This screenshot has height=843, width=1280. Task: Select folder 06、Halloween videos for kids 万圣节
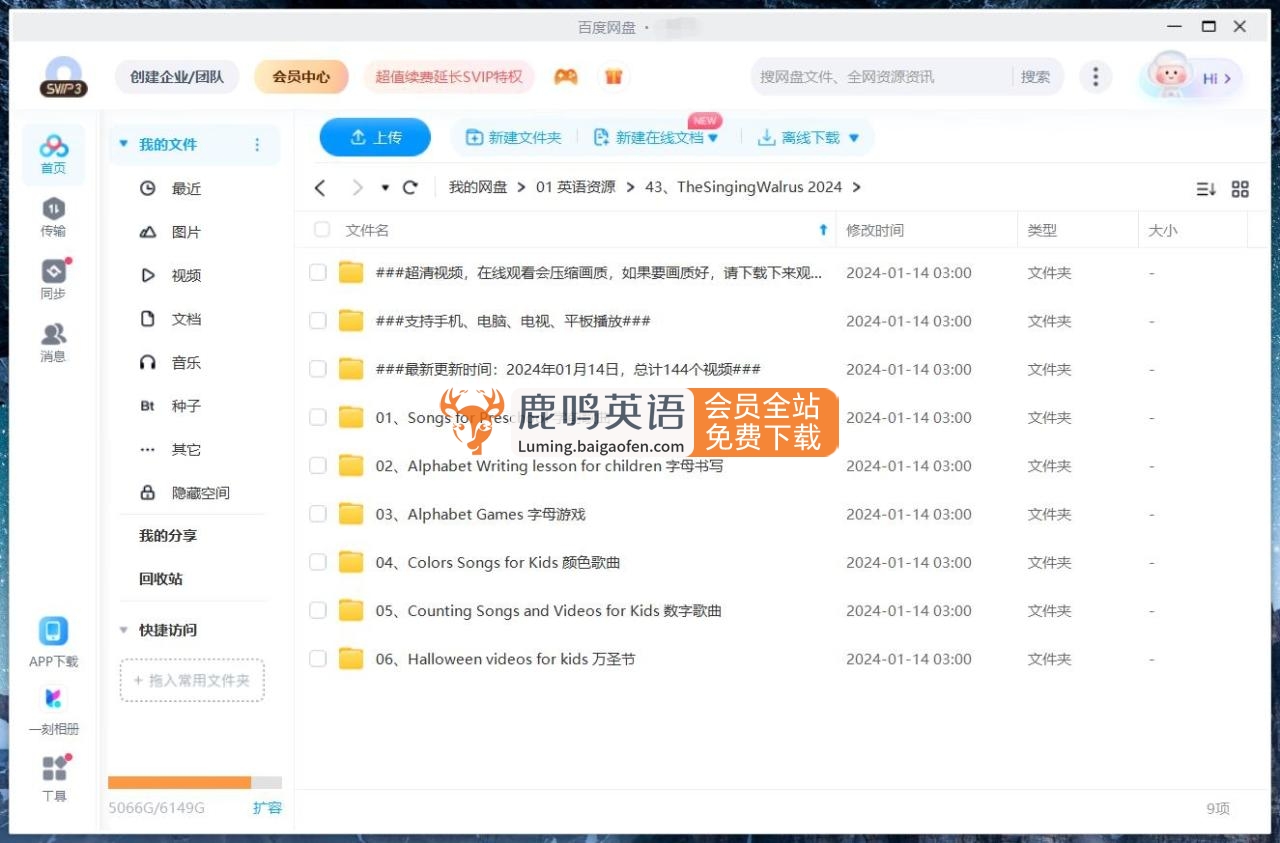pyautogui.click(x=505, y=659)
